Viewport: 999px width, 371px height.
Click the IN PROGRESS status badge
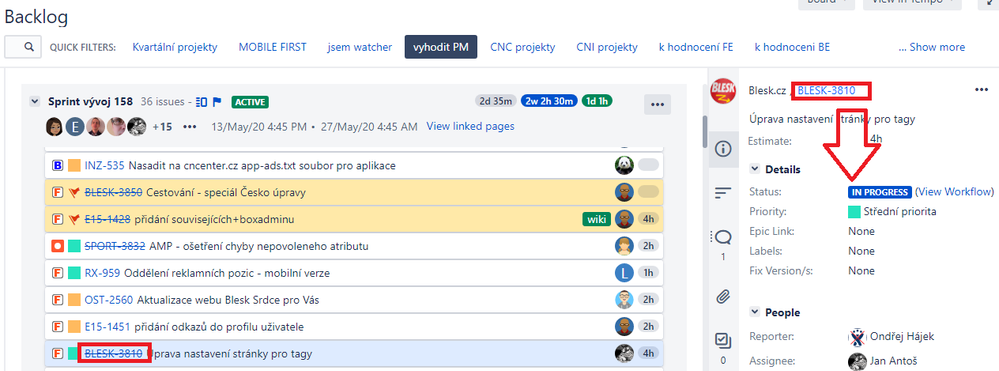(880, 192)
